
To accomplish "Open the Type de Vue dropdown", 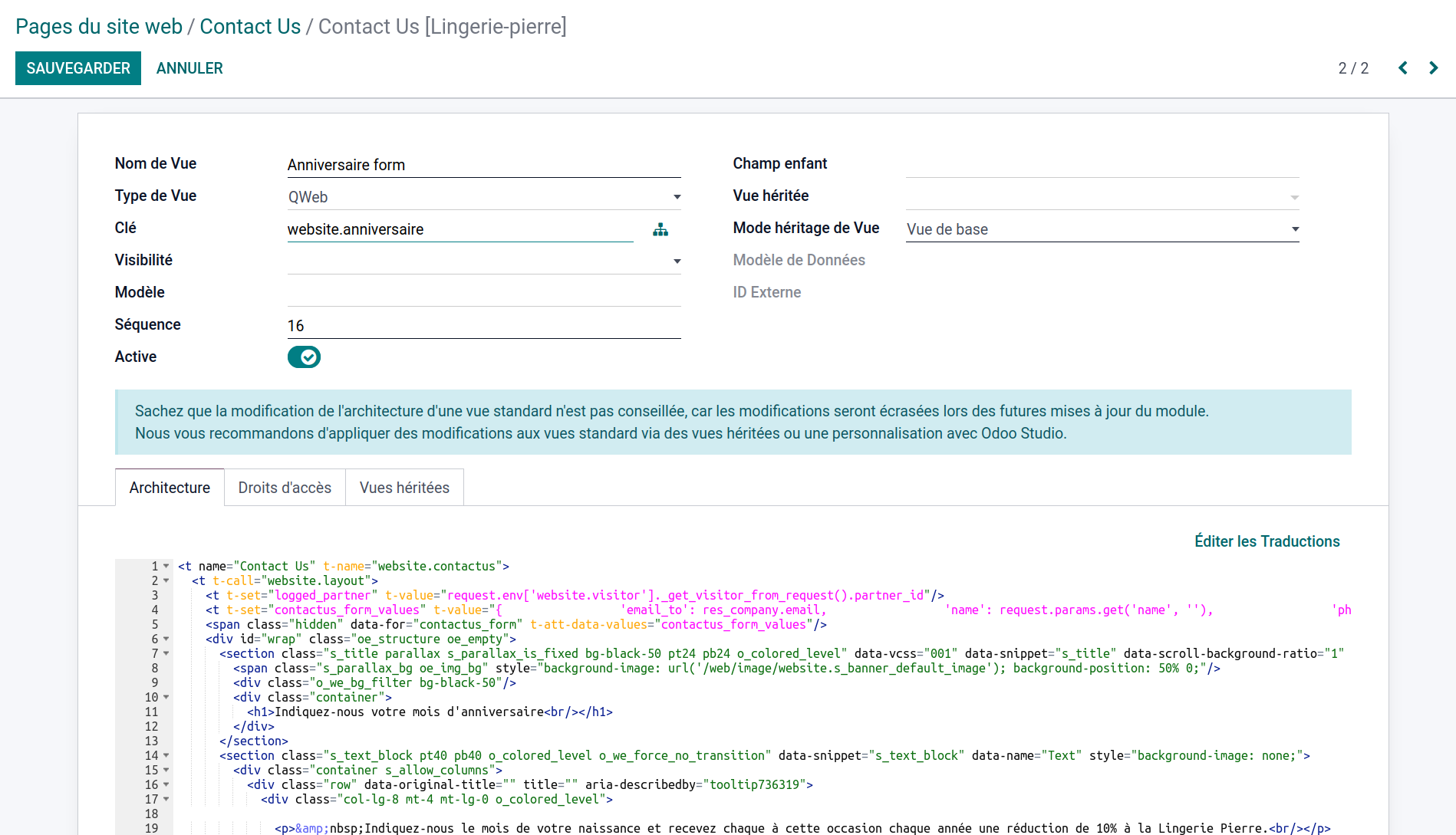I will (x=483, y=197).
